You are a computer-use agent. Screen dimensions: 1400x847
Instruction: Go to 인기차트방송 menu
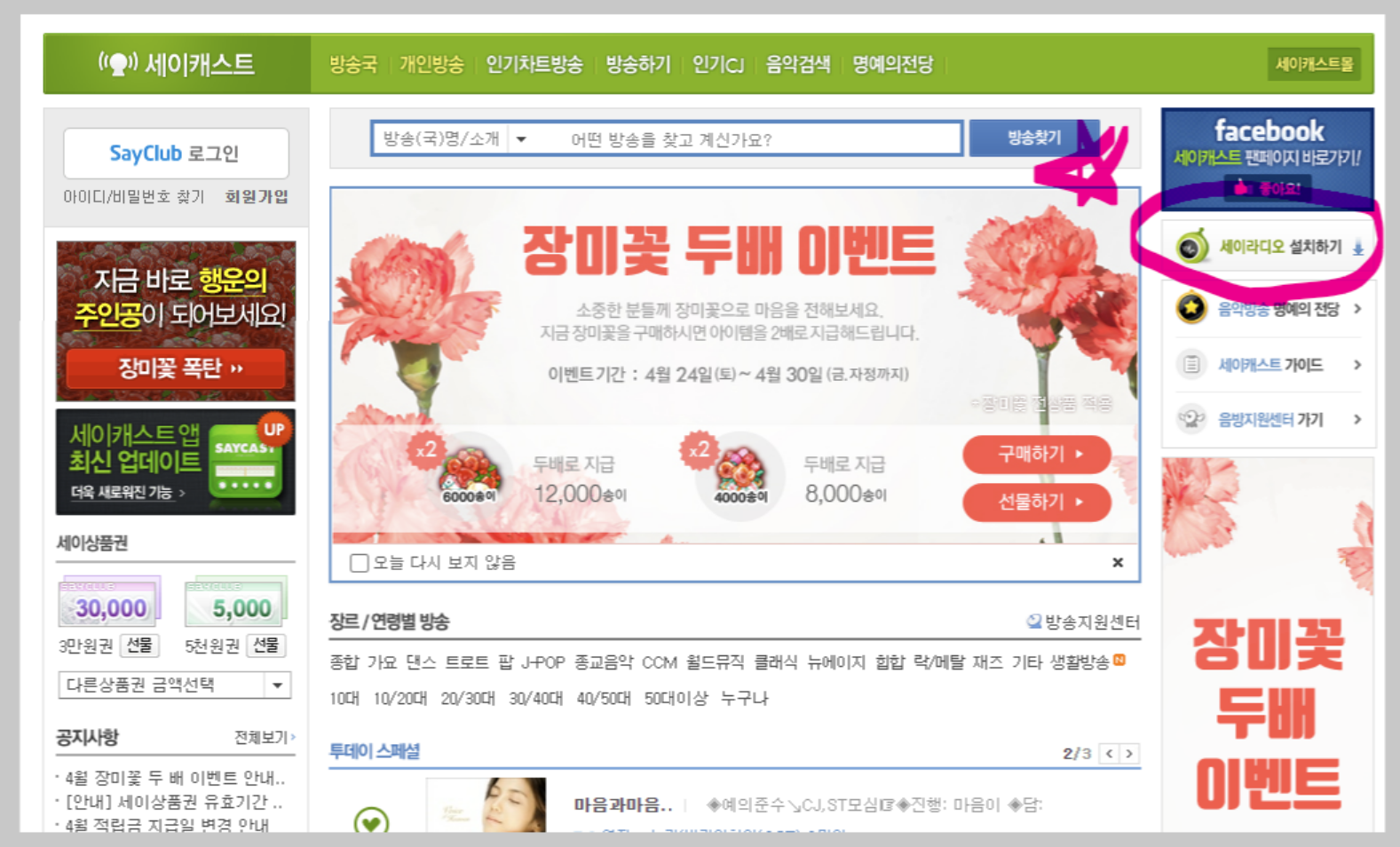(x=534, y=64)
